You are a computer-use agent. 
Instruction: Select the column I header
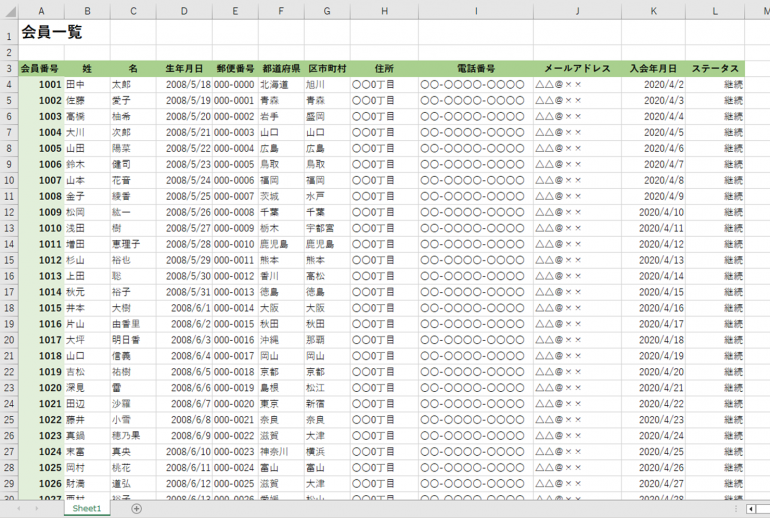tap(475, 11)
